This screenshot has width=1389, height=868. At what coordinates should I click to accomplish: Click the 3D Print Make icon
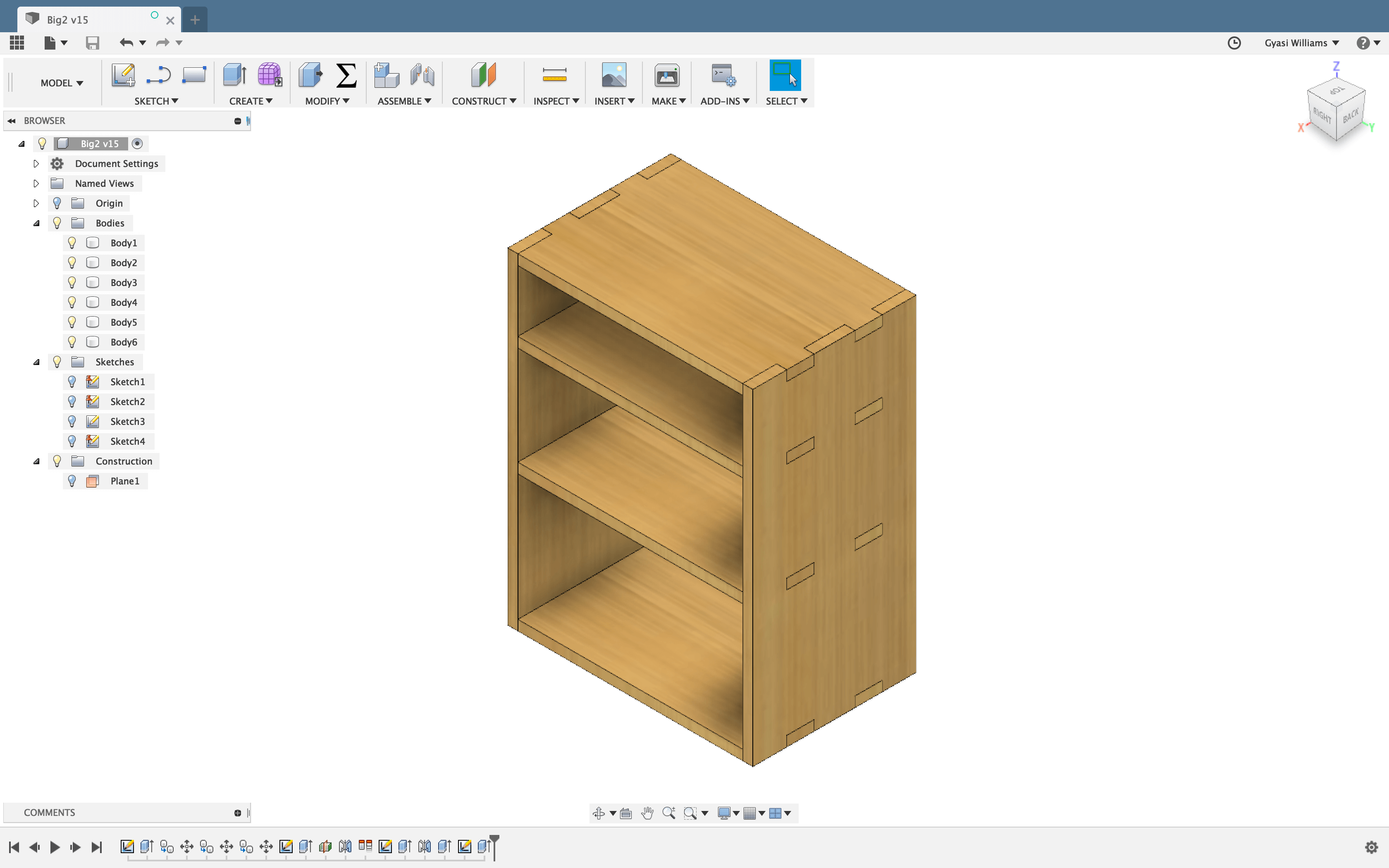pyautogui.click(x=666, y=75)
